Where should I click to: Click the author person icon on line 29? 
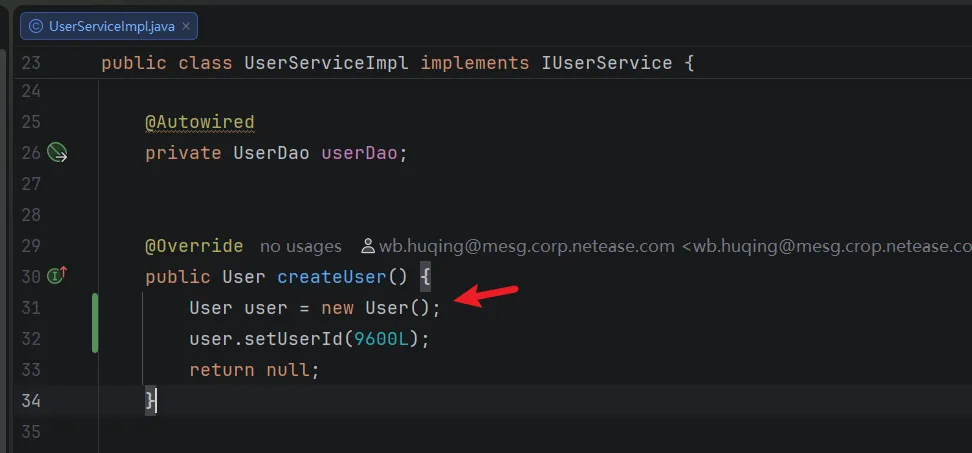[x=368, y=246]
